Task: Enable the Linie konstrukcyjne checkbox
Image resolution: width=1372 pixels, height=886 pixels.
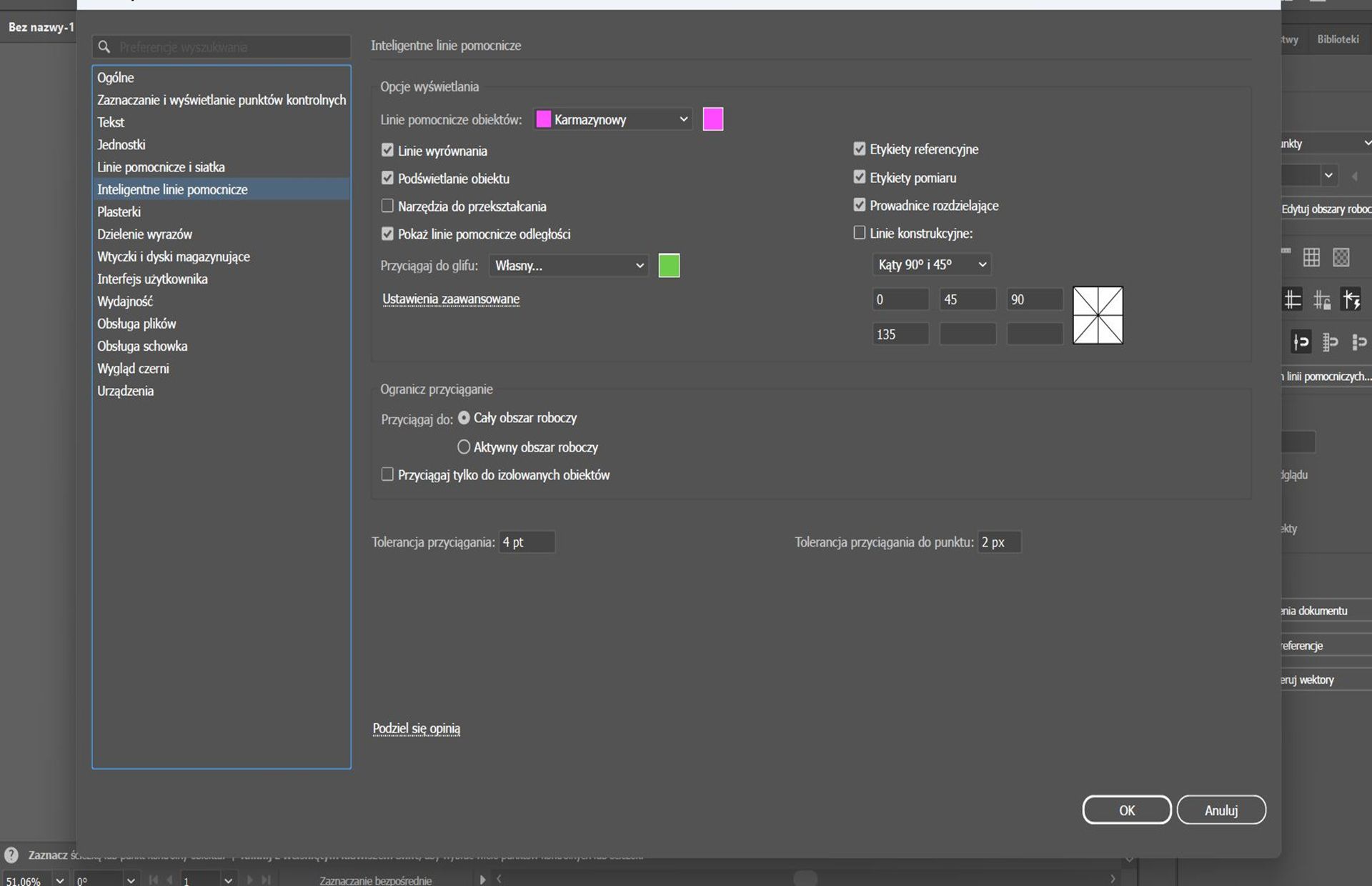Action: point(860,233)
